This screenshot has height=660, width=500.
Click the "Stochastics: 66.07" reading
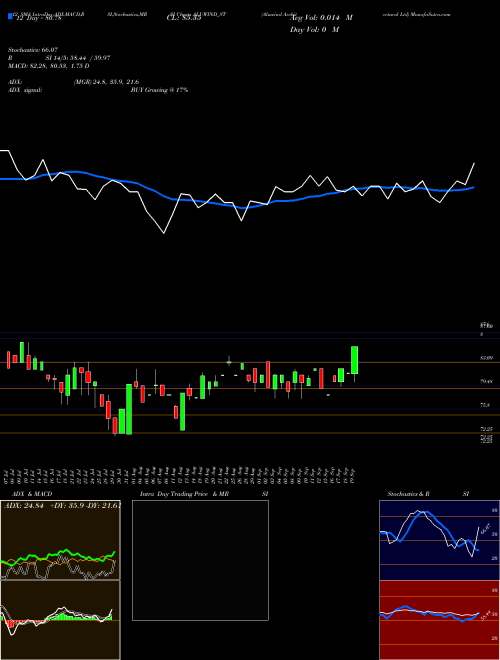33,50
